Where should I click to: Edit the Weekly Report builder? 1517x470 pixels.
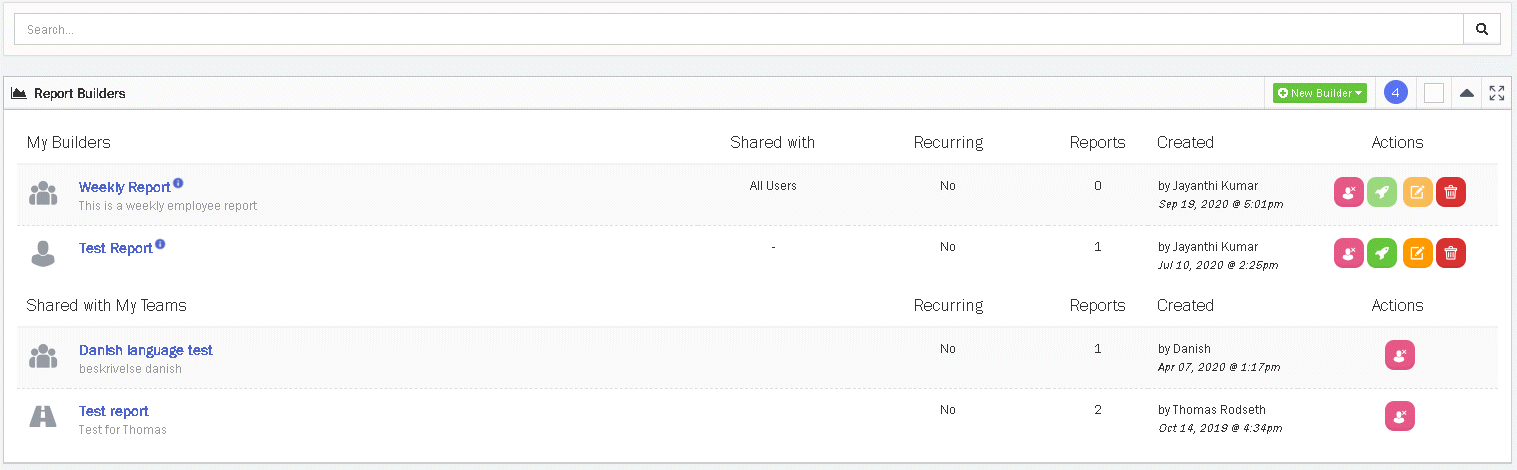1417,192
